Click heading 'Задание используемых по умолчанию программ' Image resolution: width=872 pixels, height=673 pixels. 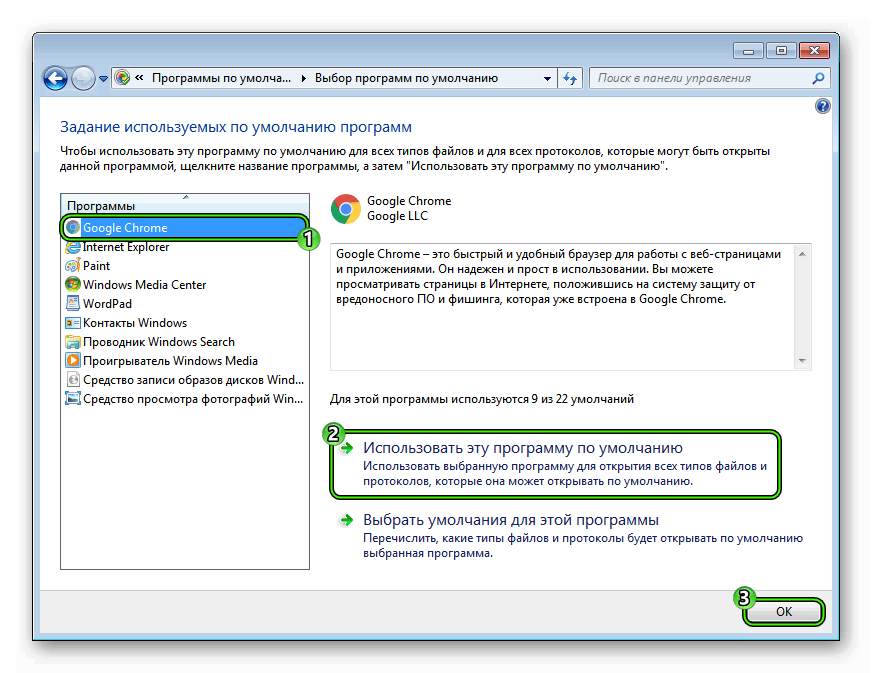click(236, 127)
